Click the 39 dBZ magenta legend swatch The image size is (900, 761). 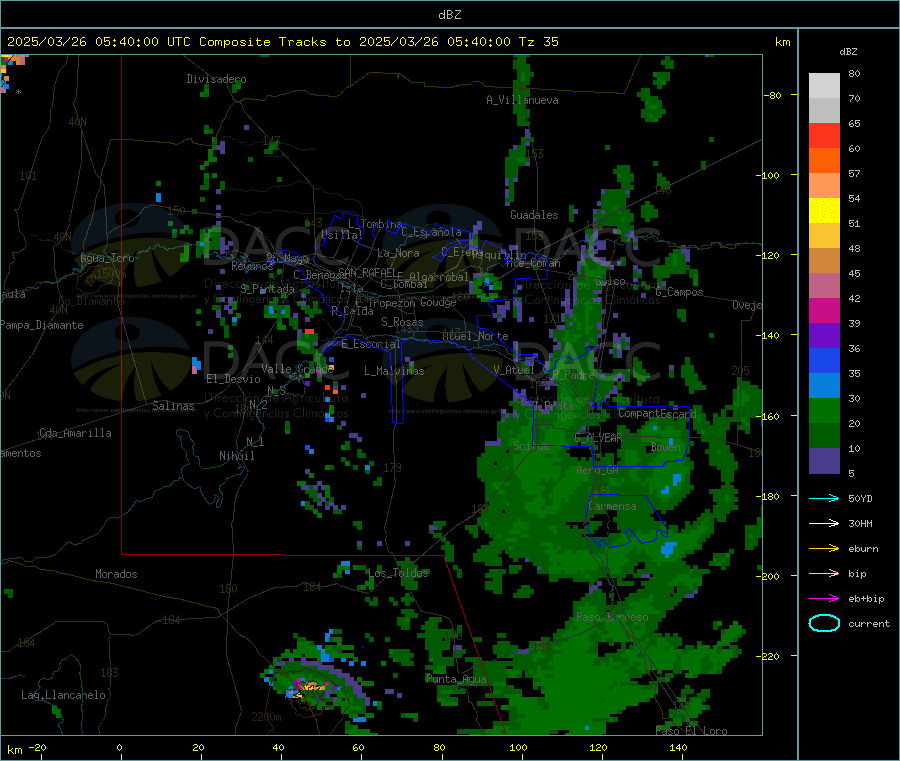point(824,310)
